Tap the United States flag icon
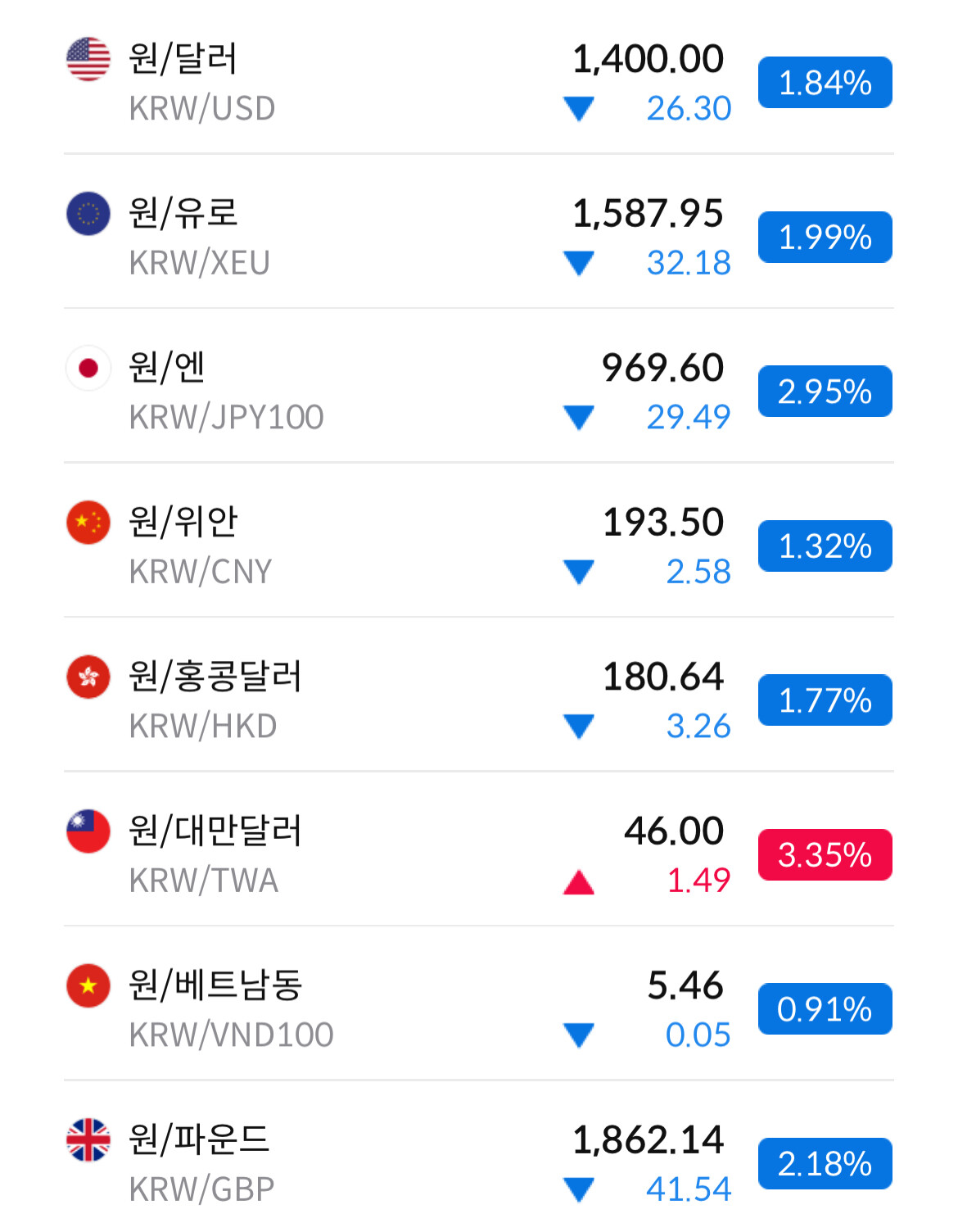 pyautogui.click(x=88, y=59)
